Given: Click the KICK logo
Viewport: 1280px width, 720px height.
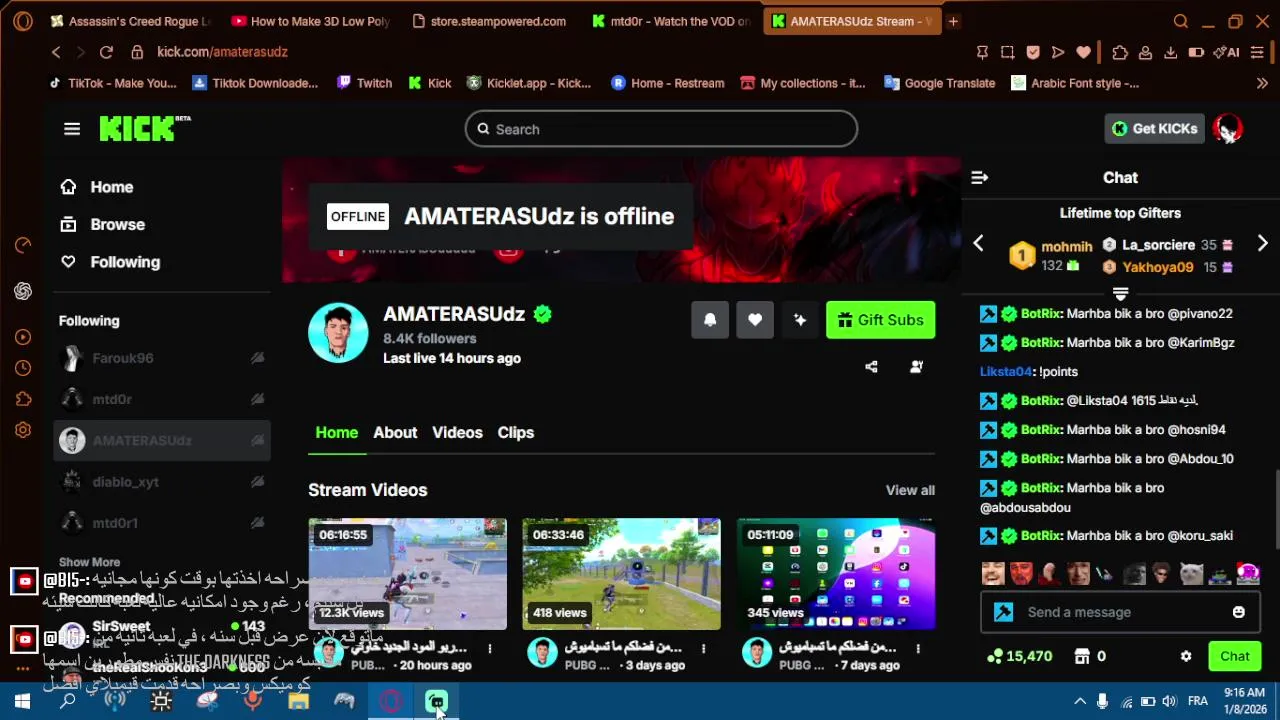Looking at the screenshot, I should [x=144, y=129].
